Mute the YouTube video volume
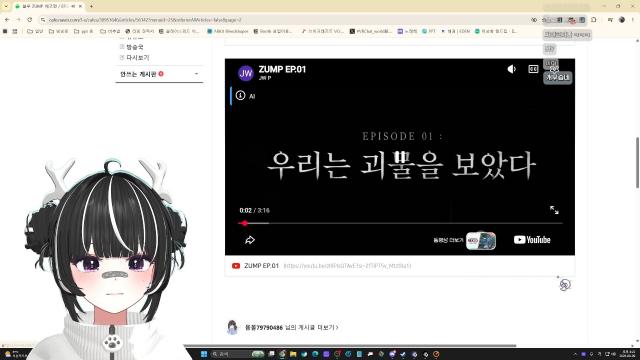 click(511, 69)
